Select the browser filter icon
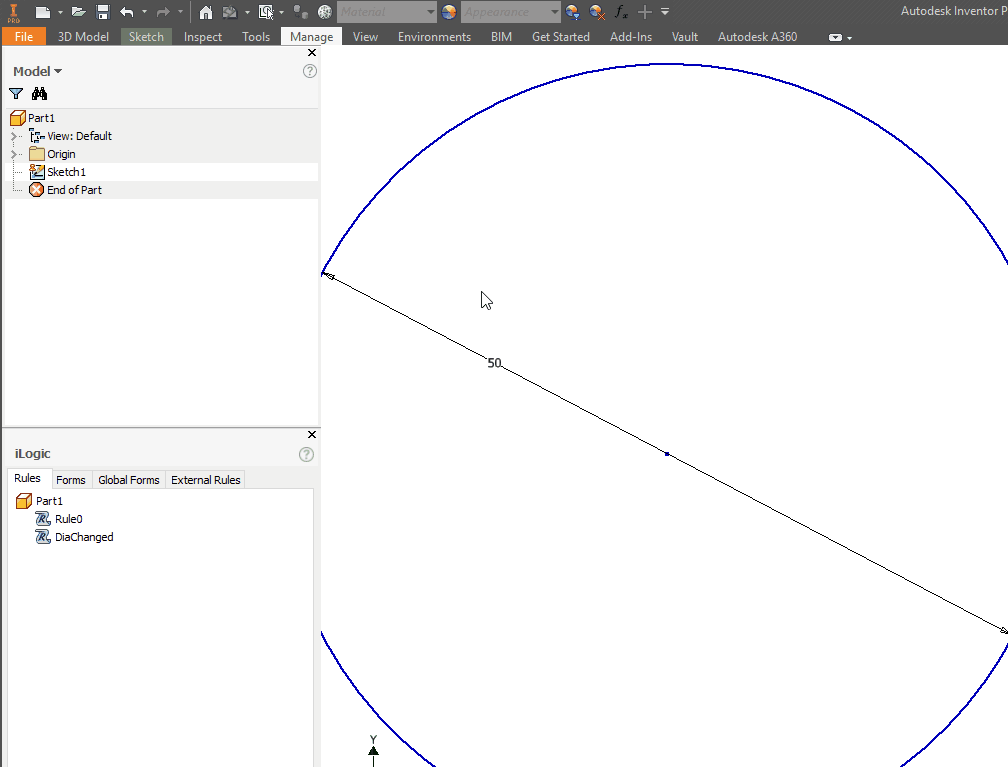The width and height of the screenshot is (1008, 767). [x=15, y=93]
